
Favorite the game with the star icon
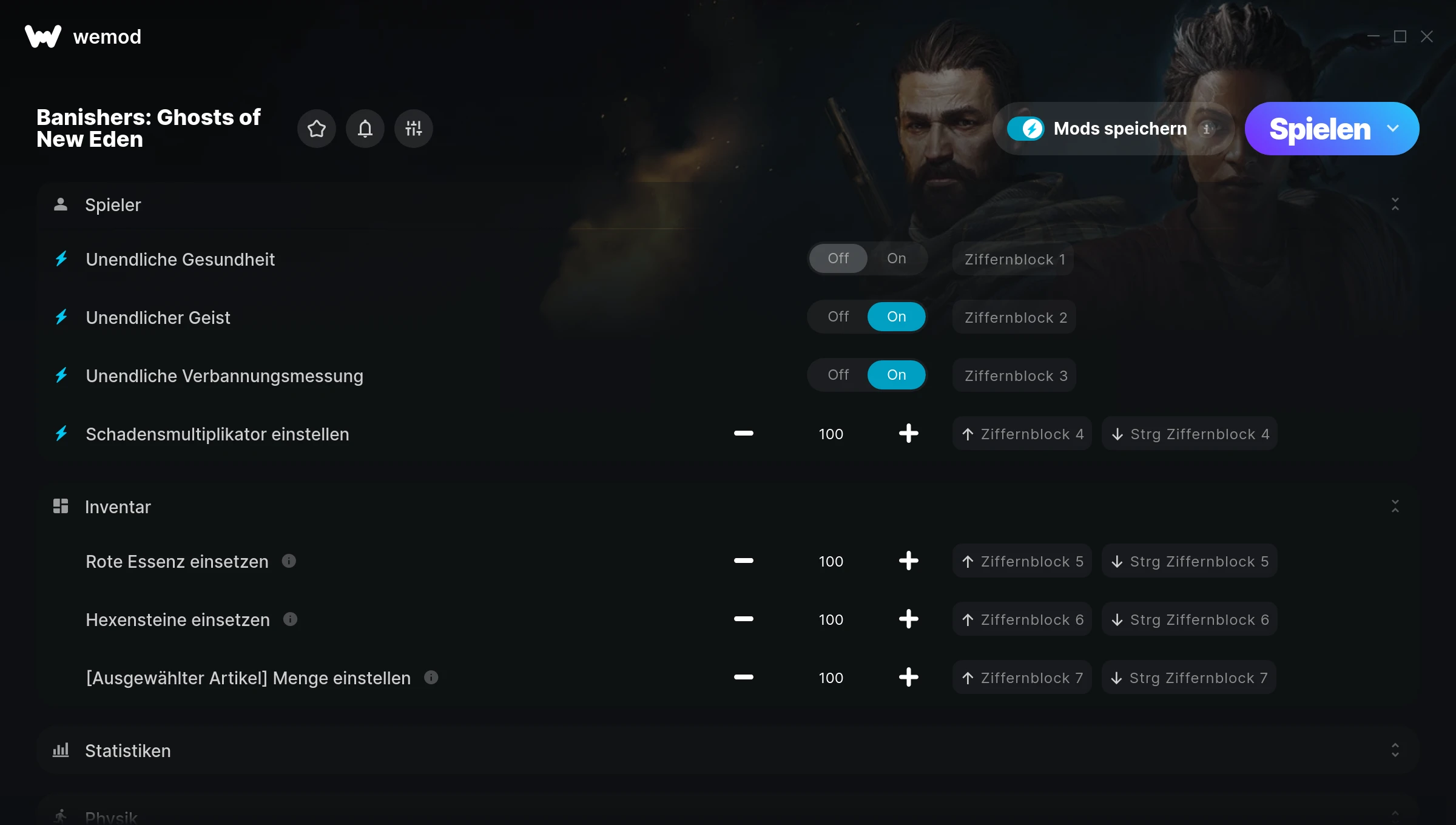coord(316,129)
